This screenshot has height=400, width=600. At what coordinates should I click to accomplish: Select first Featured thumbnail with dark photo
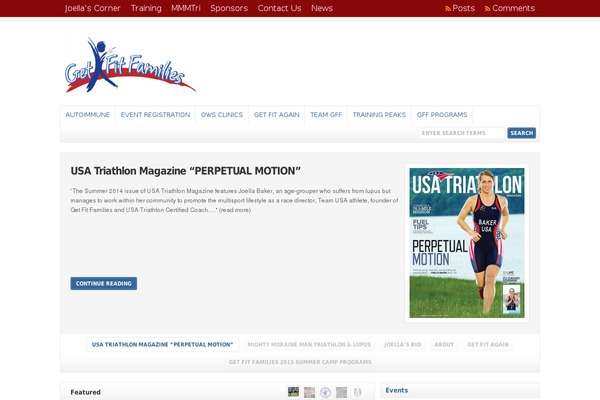293,392
